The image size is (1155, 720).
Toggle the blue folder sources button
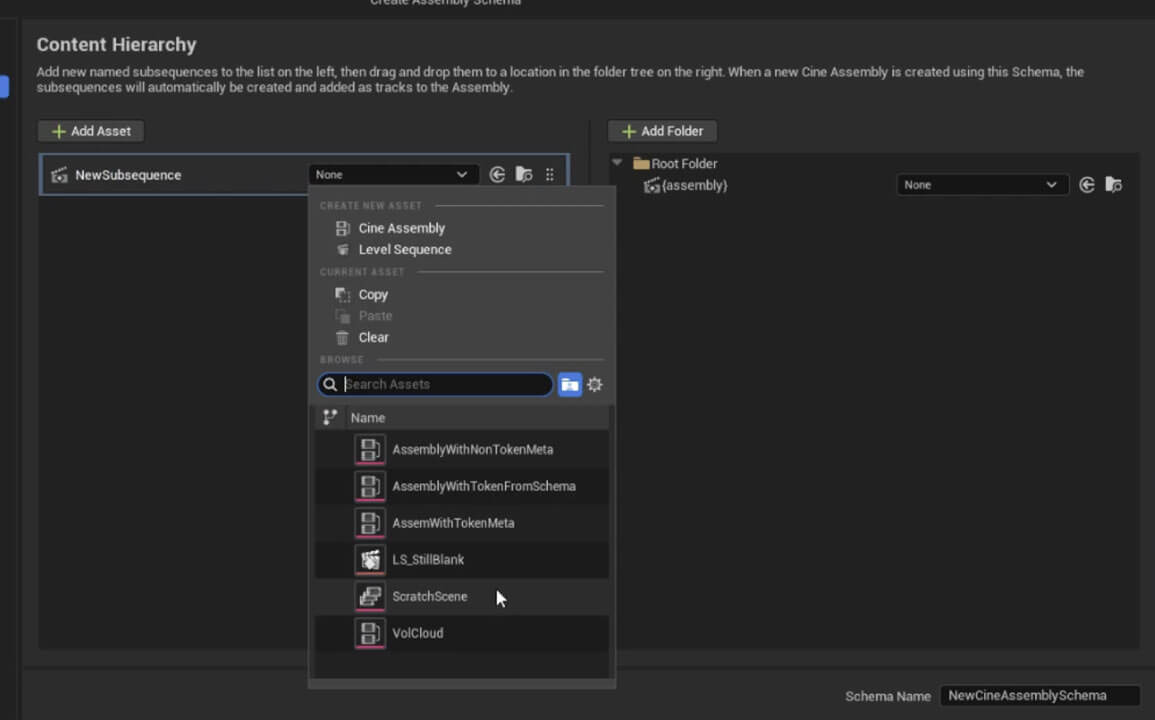pos(569,385)
